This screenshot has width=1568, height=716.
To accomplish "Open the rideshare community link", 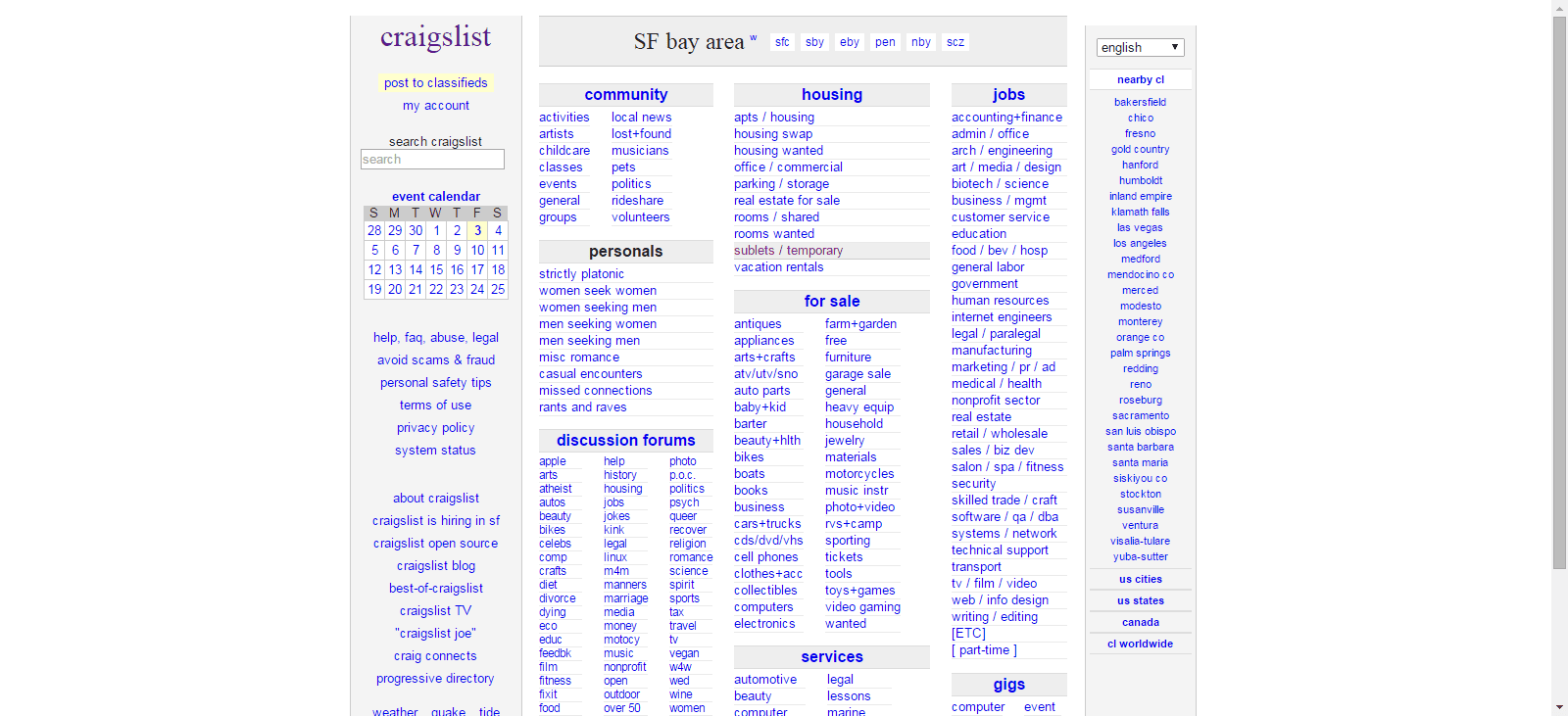I will (637, 201).
